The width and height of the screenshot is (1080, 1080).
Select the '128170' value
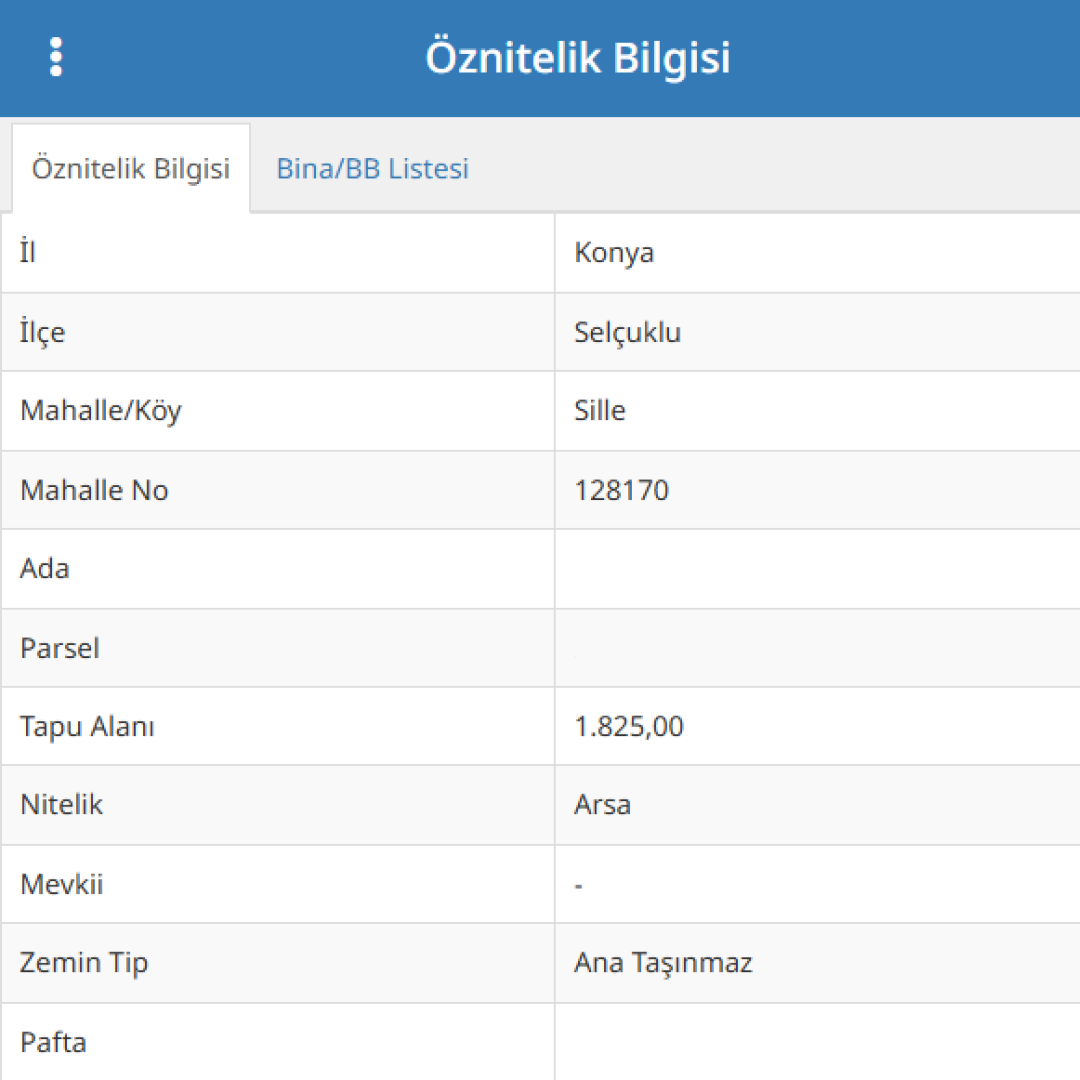[621, 490]
